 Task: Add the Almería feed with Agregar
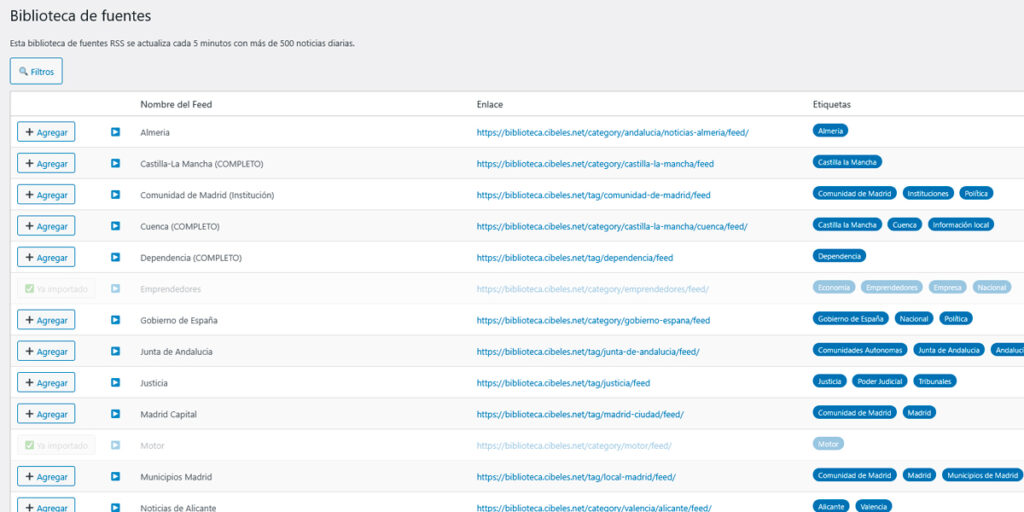[x=46, y=132]
